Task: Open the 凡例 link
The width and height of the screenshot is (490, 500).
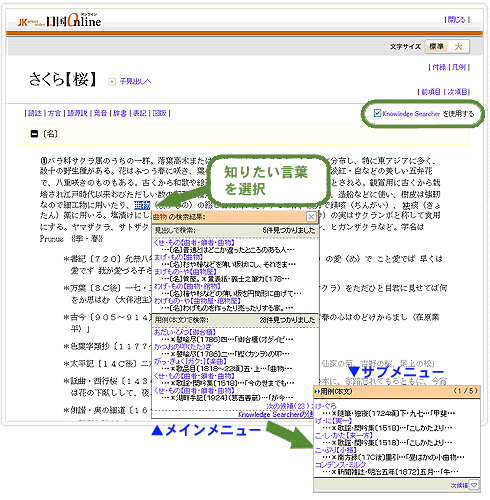Action: pyautogui.click(x=459, y=67)
